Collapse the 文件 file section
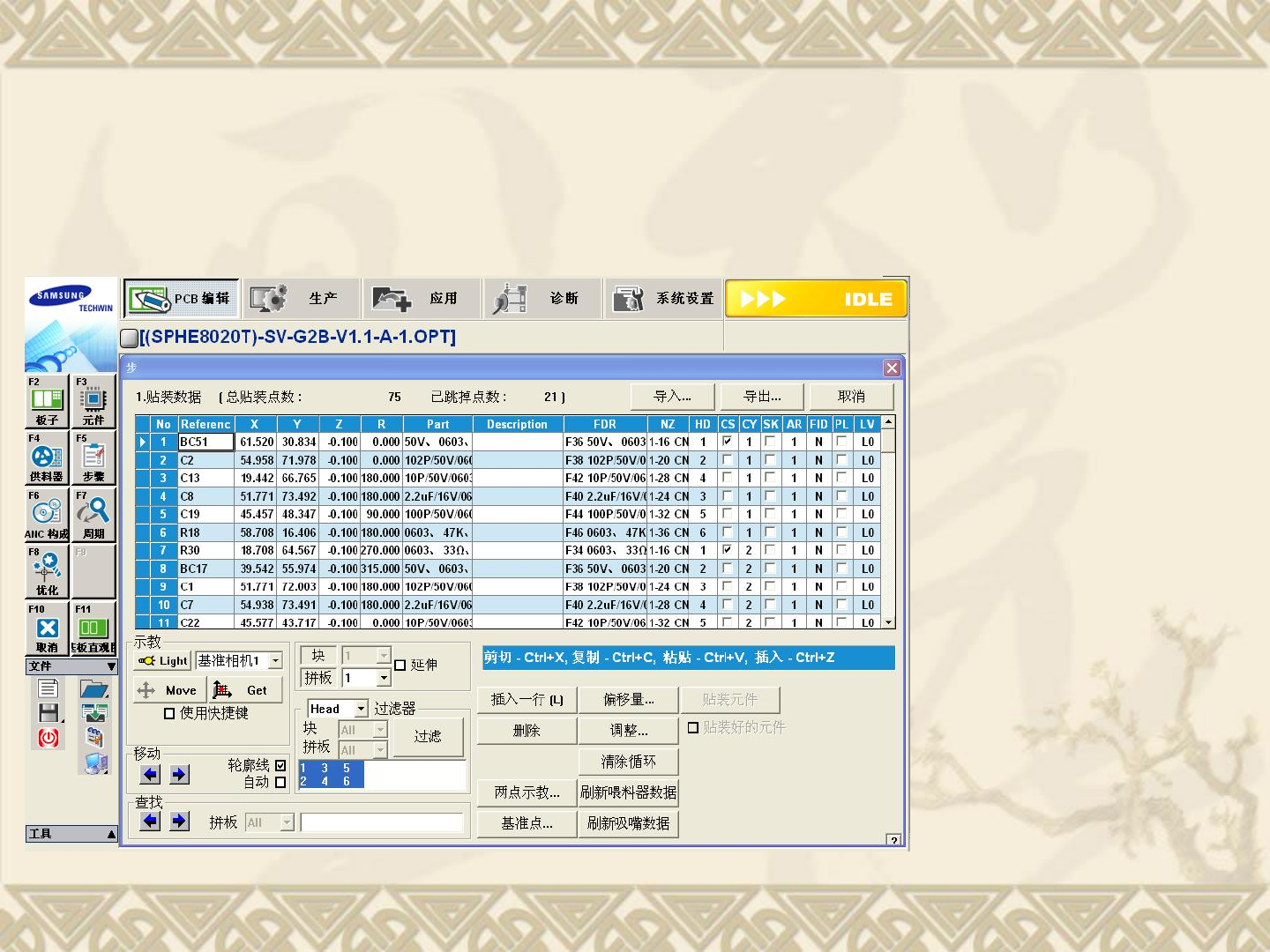The image size is (1270, 952). tap(111, 666)
